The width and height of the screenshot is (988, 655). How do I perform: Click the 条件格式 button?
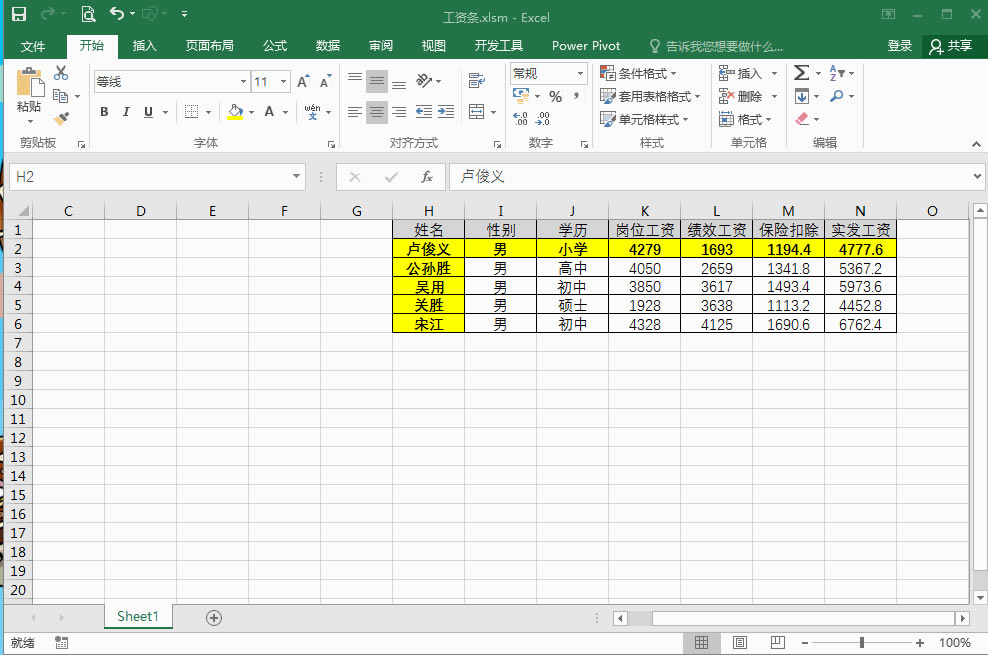click(x=639, y=73)
